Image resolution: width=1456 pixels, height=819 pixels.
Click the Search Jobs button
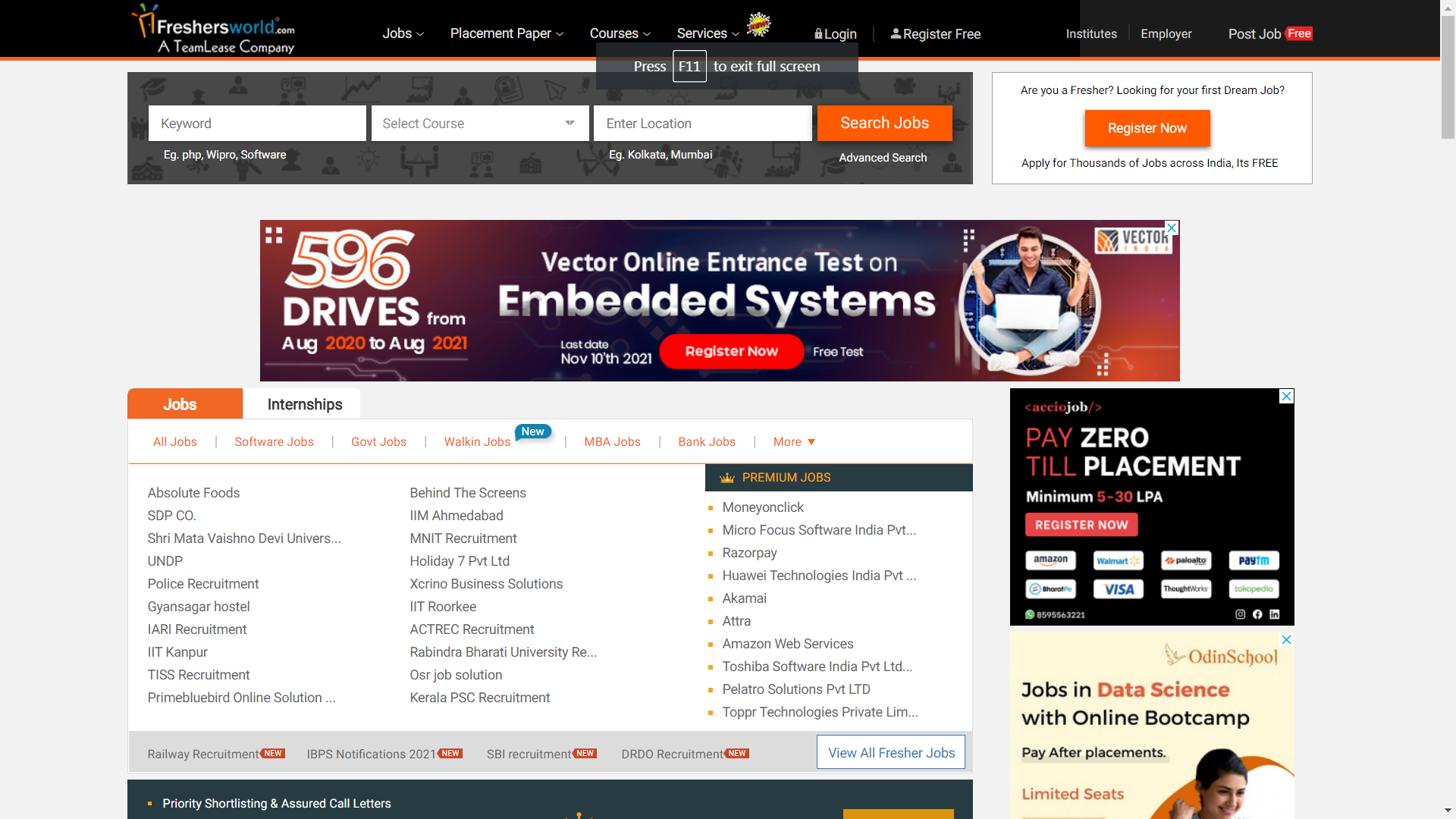[884, 123]
